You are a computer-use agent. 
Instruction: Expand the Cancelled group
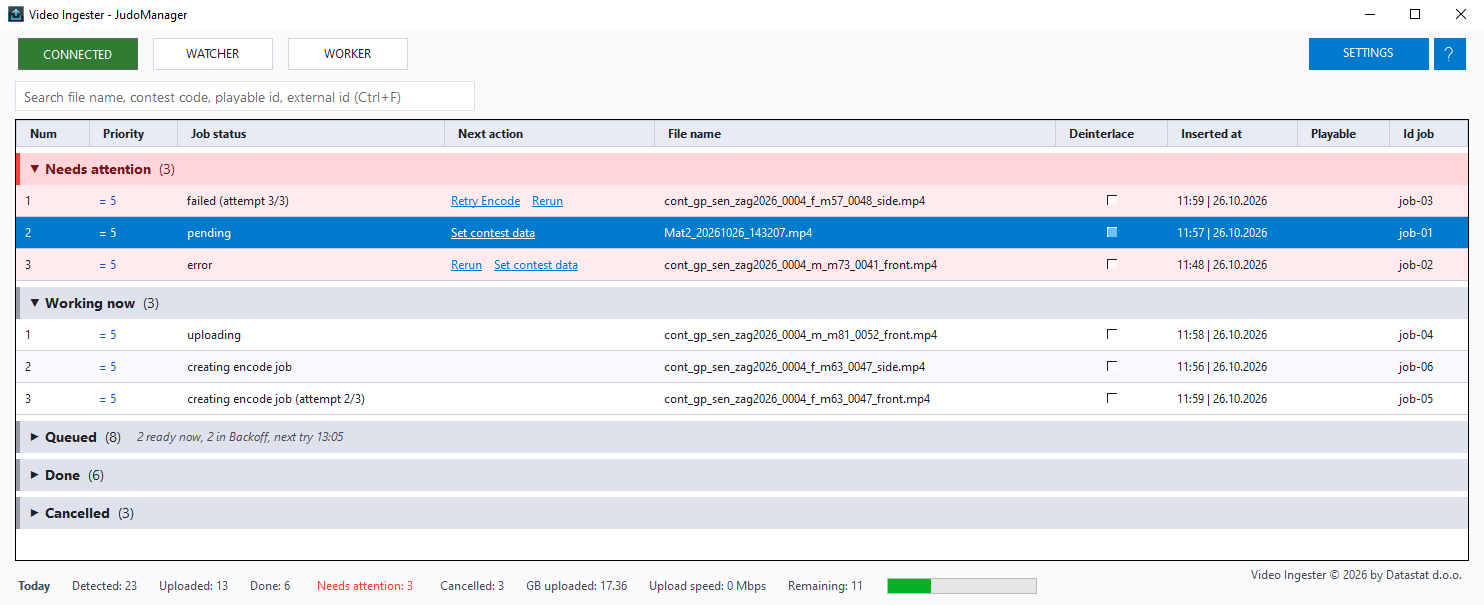[35, 513]
